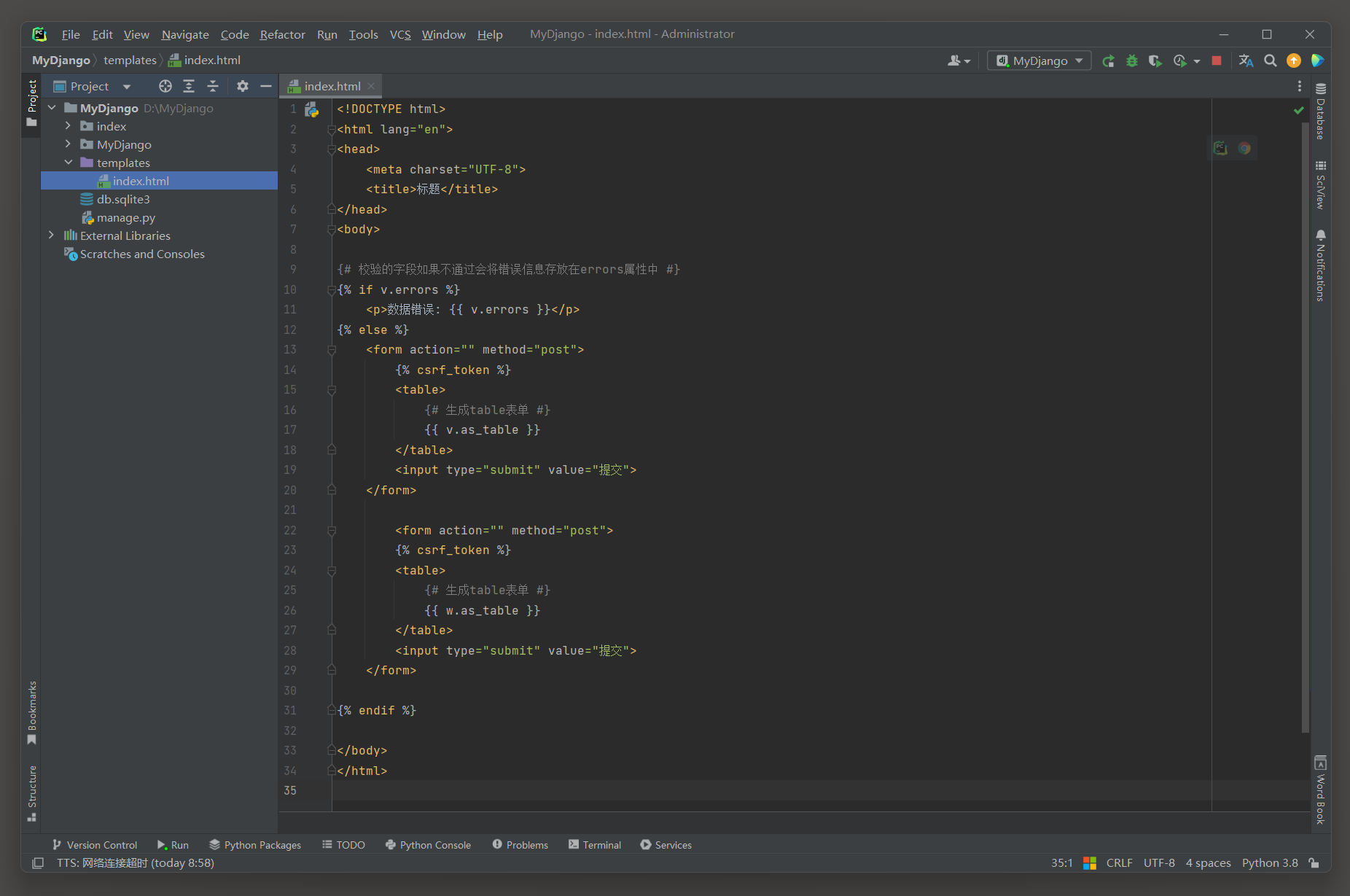Select opened file locate target icon
The image size is (1350, 896).
pos(165,87)
